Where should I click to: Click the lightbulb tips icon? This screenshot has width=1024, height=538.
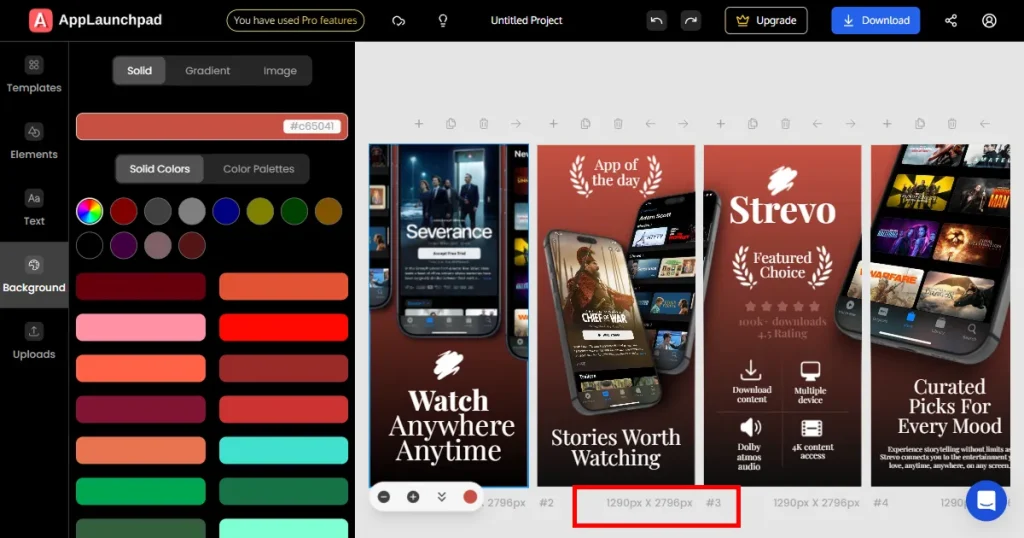(x=443, y=21)
